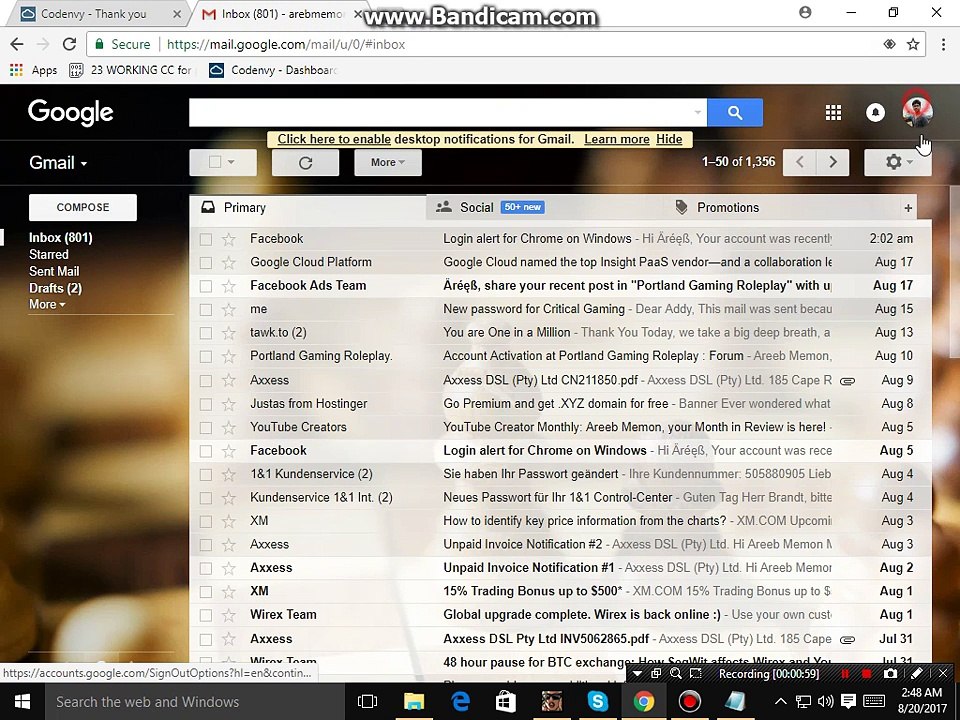
Task: Open Skype from the taskbar
Action: [597, 701]
